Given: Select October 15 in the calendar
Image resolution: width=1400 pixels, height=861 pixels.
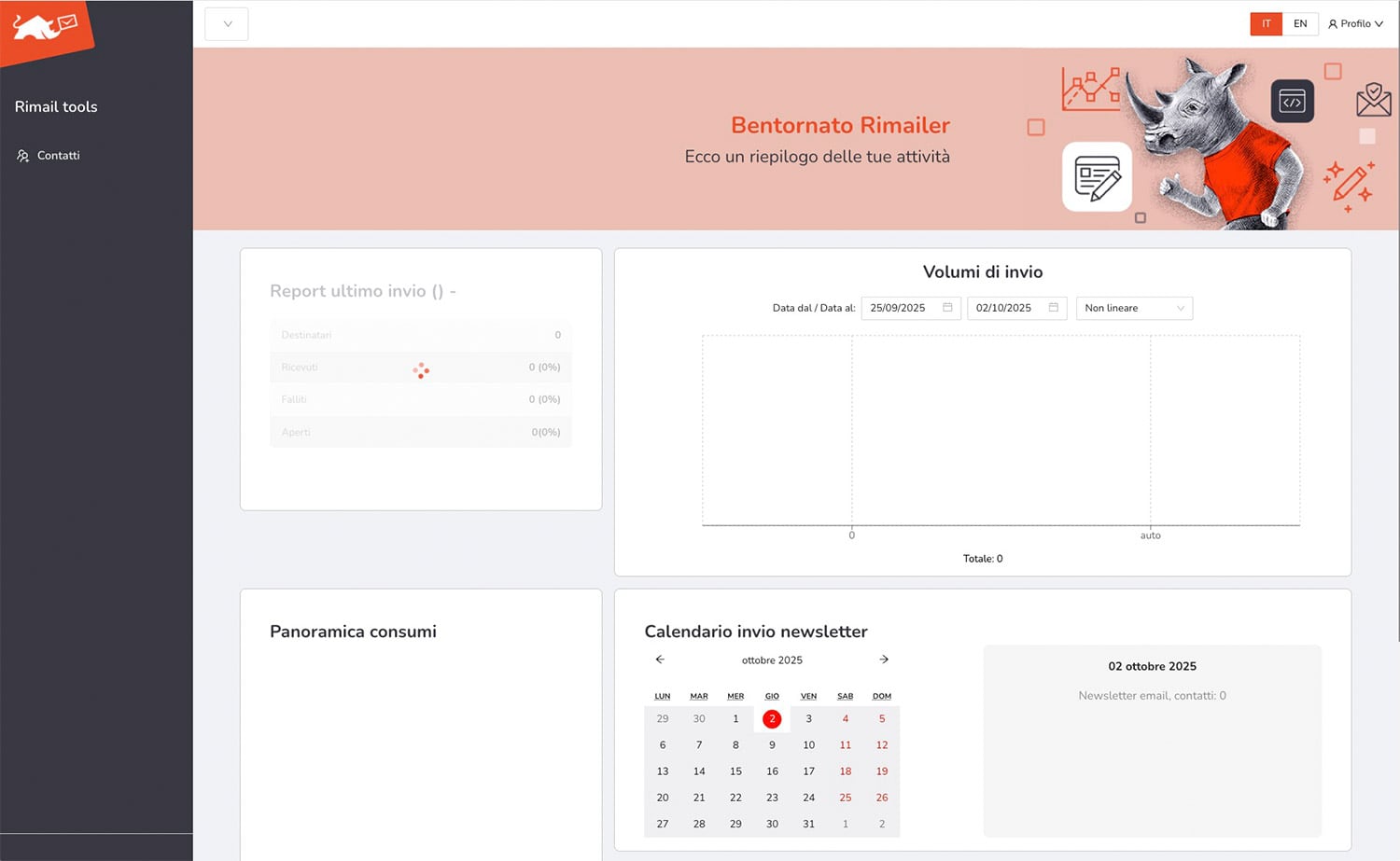Looking at the screenshot, I should 735,771.
